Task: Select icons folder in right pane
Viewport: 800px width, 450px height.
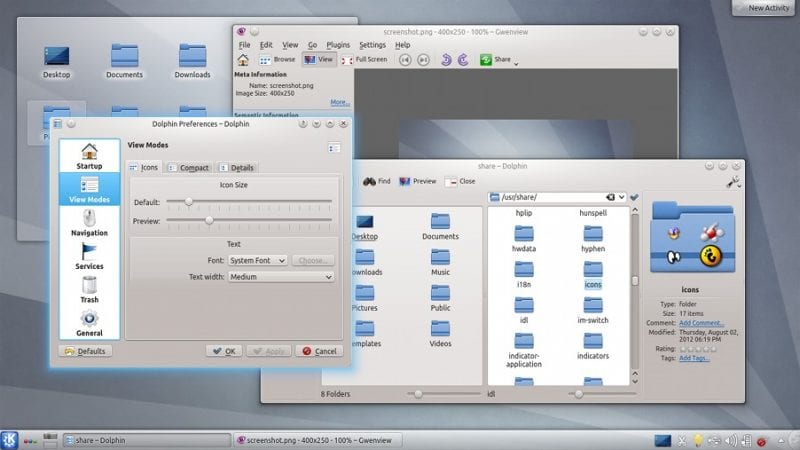Action: [593, 276]
